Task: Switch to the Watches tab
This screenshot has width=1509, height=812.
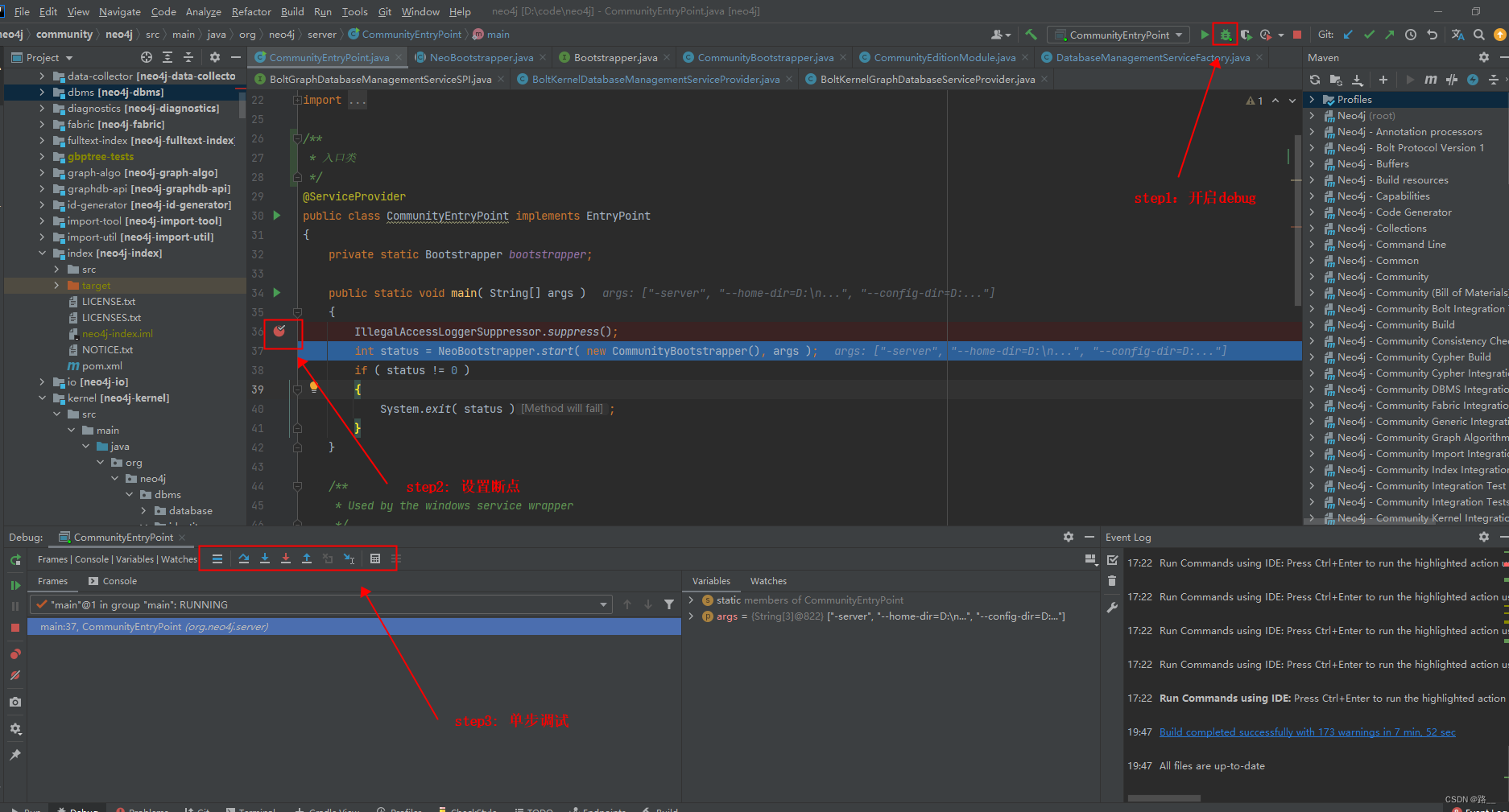Action: coord(768,581)
